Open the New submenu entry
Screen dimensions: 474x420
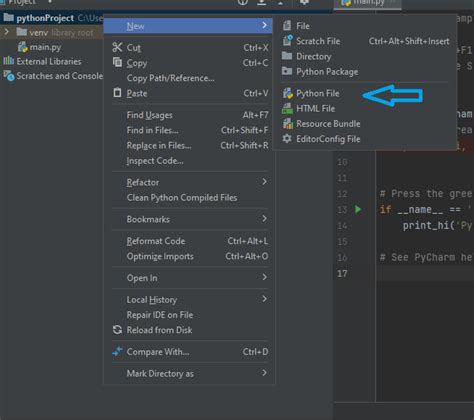click(x=188, y=26)
